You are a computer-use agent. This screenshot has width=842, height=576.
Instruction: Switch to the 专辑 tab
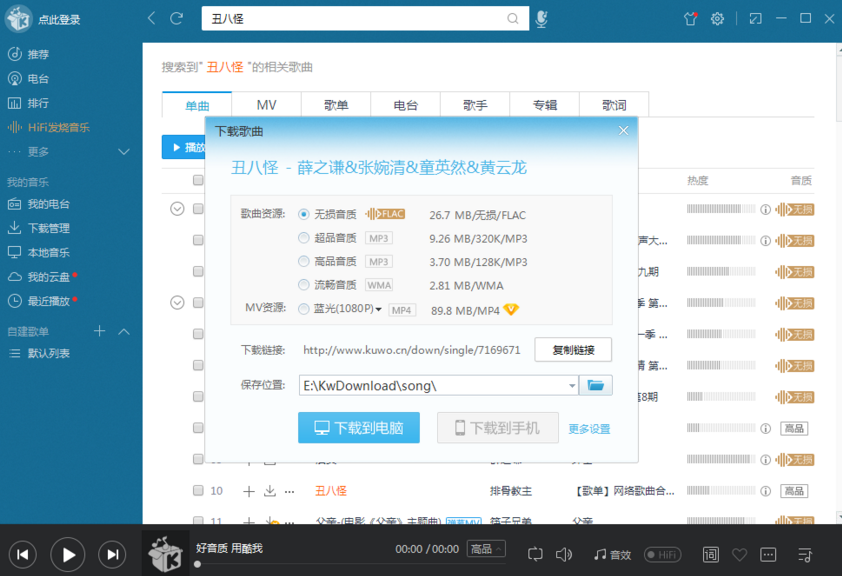coord(545,105)
